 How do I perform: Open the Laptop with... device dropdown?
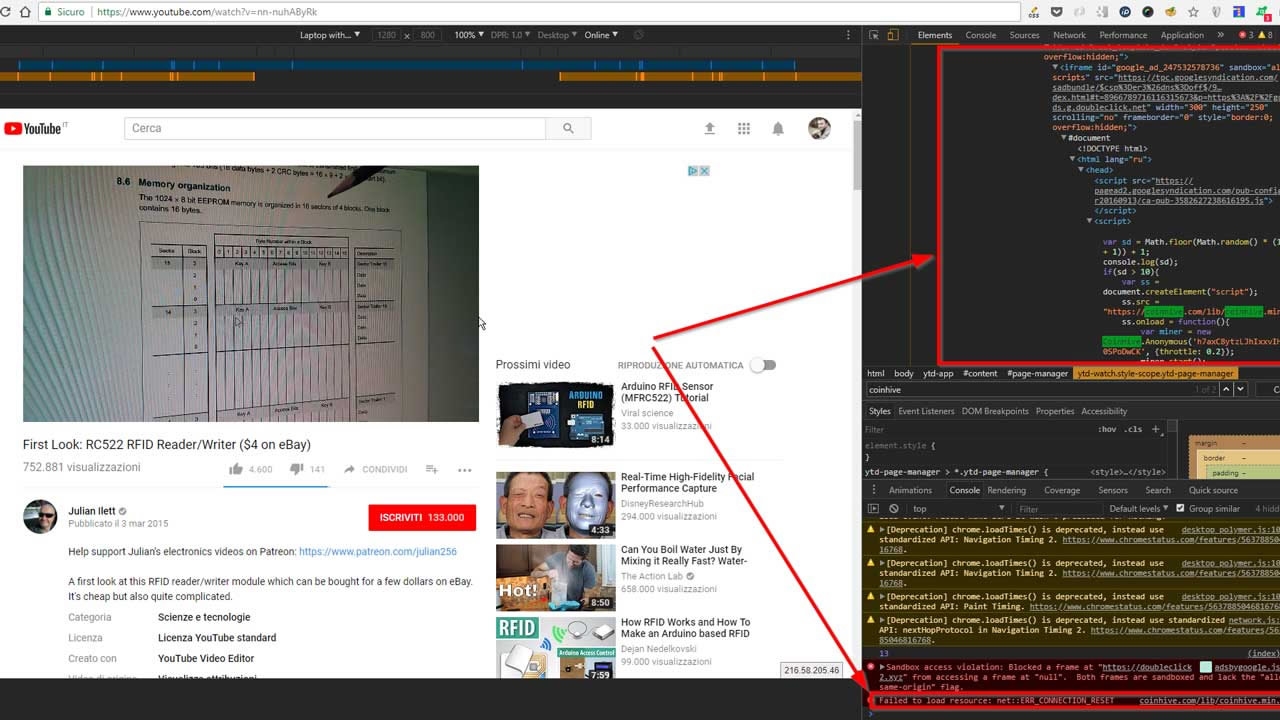(x=330, y=35)
